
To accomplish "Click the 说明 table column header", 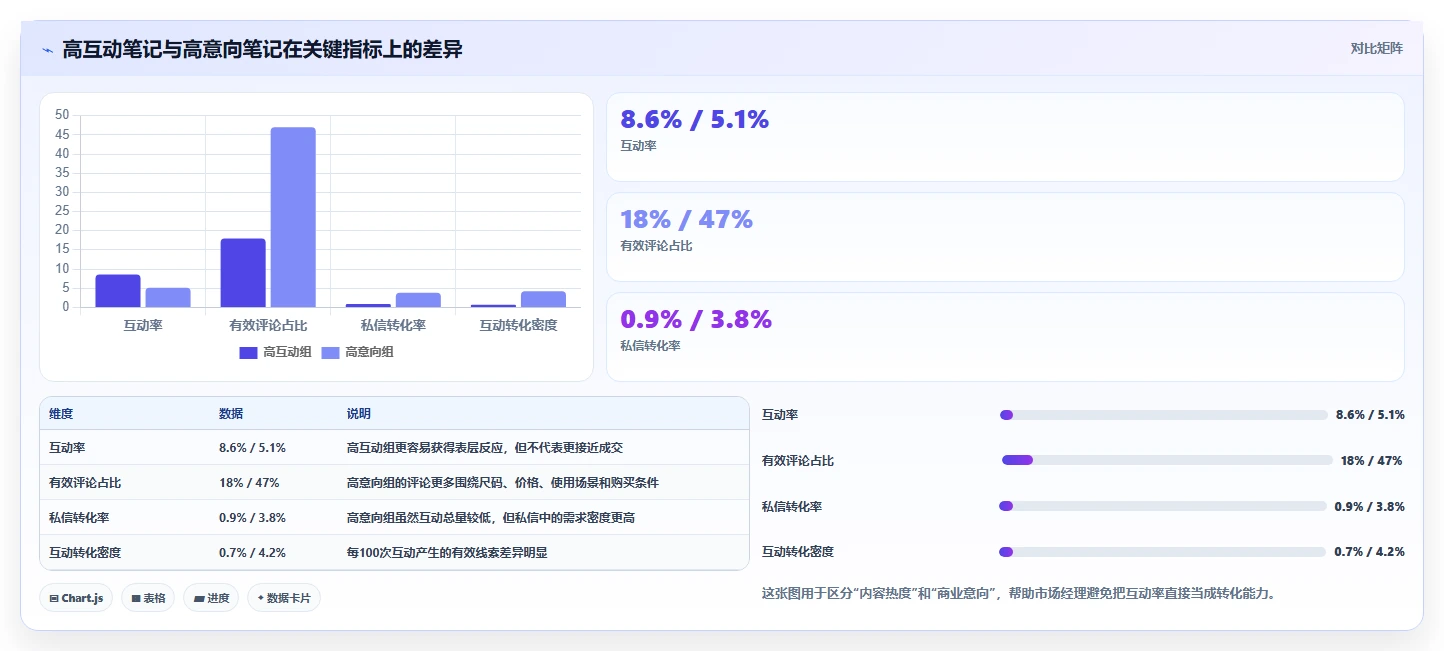I will 359,414.
